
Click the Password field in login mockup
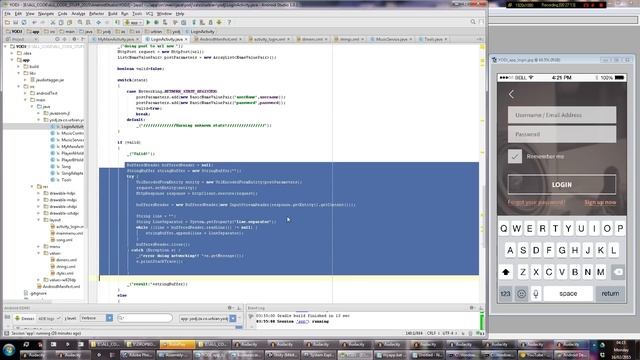pyautogui.click(x=562, y=134)
